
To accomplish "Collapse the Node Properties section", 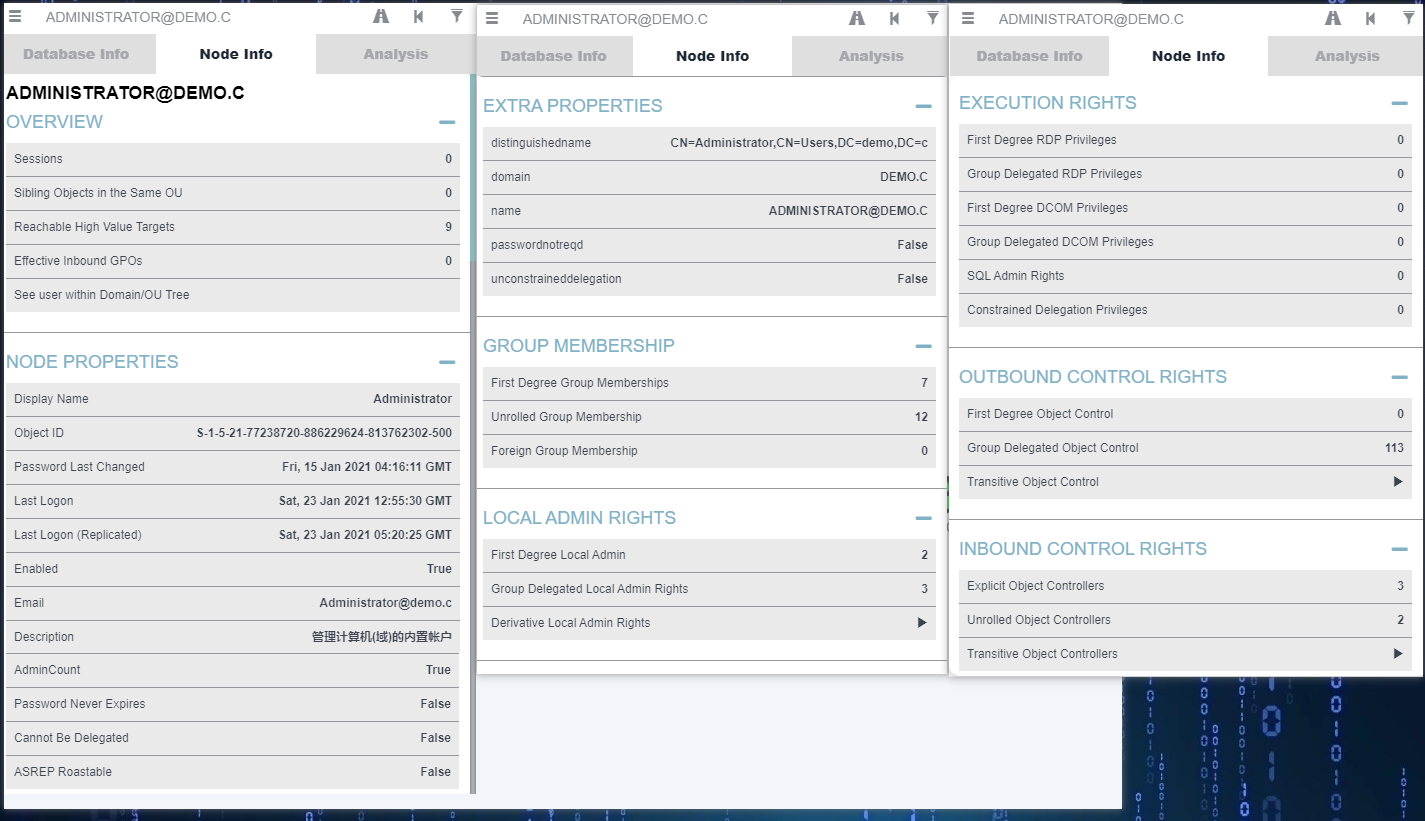I will click(447, 362).
